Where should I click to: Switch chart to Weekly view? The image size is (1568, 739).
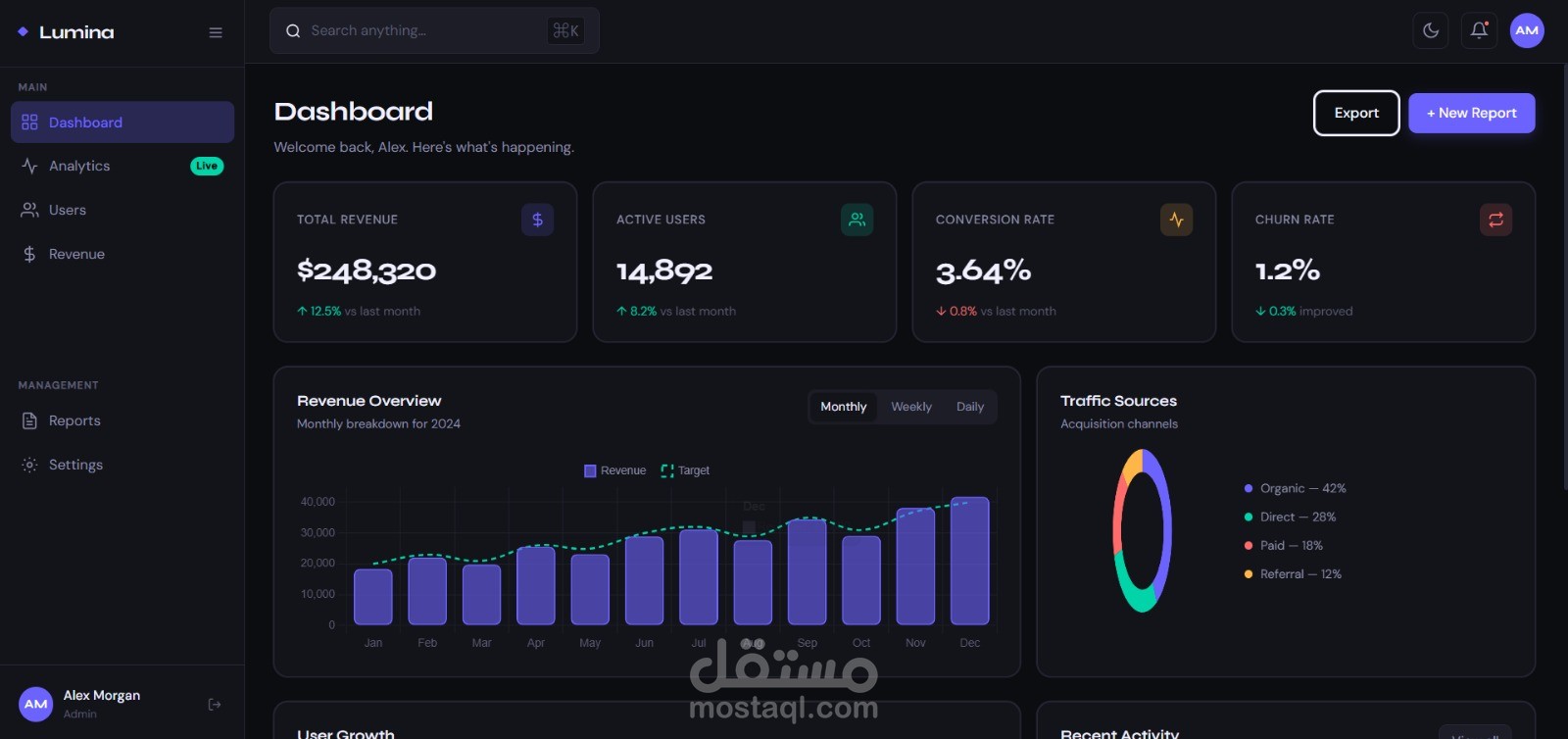(911, 407)
